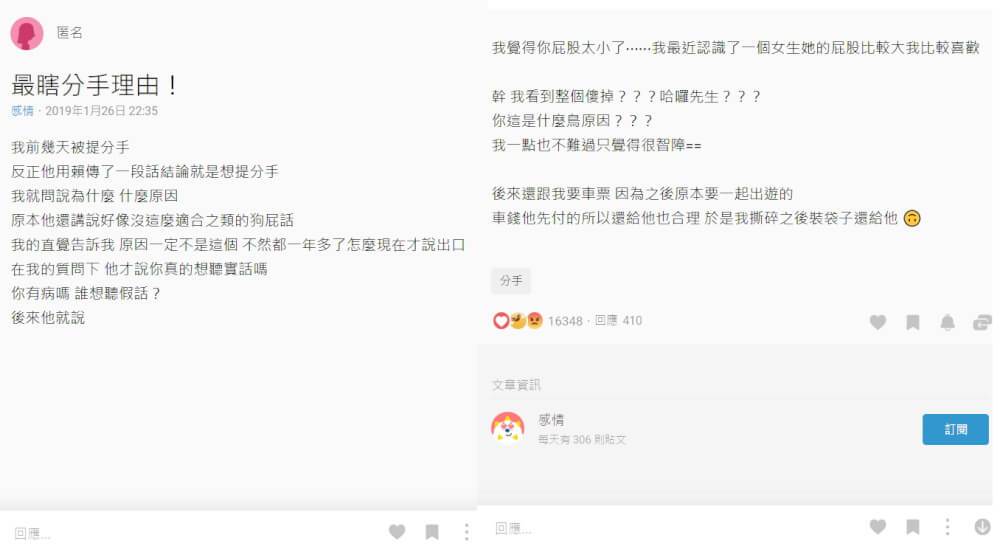Viewport: 1000px width, 552px height.
Task: Click the share icon next to the bell
Action: [982, 323]
